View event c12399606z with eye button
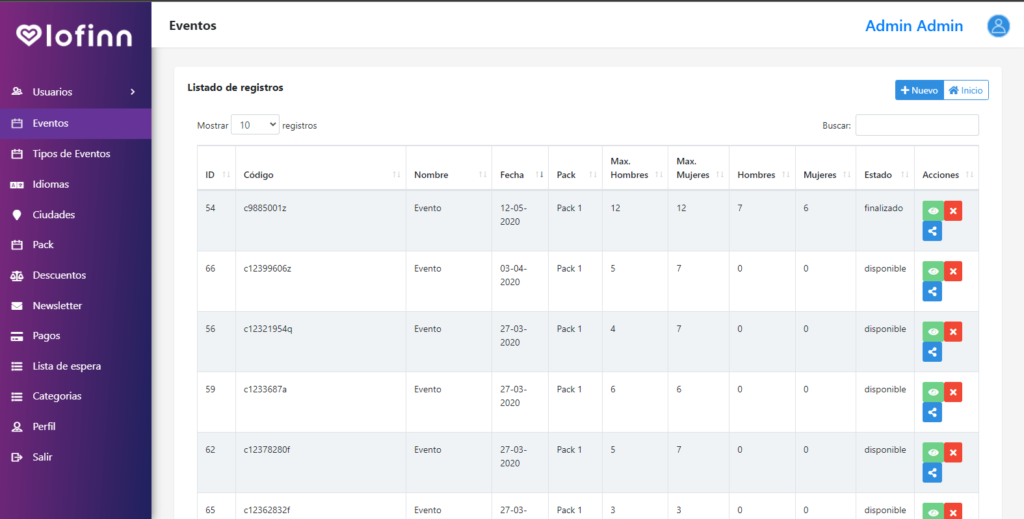The height and width of the screenshot is (519, 1024). pos(933,272)
